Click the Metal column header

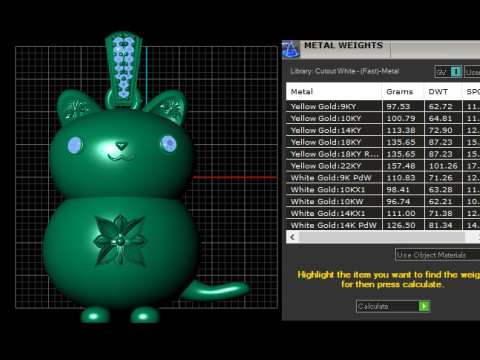334,92
